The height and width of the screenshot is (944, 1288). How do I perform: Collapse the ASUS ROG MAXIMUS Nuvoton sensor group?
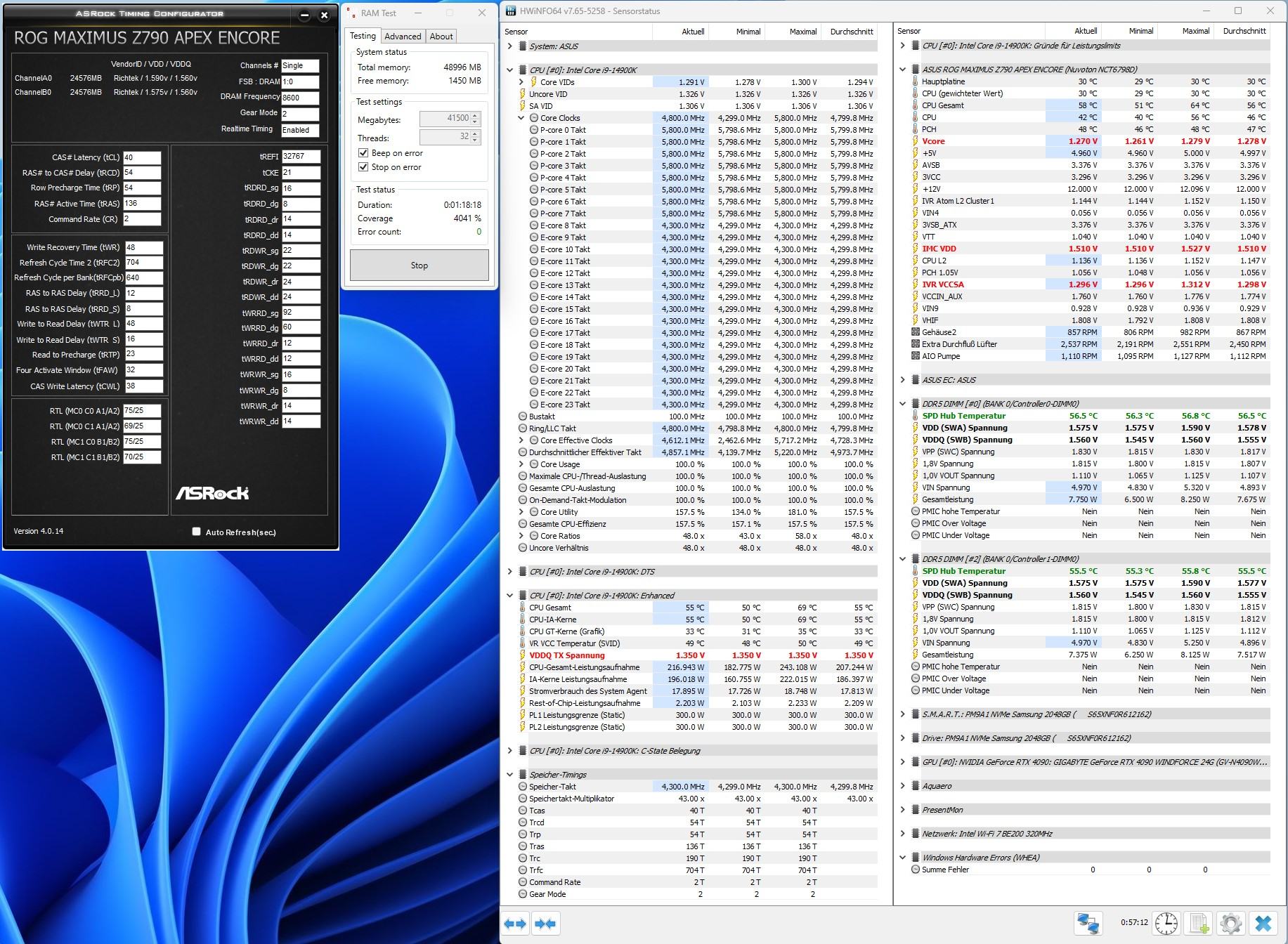tap(903, 70)
